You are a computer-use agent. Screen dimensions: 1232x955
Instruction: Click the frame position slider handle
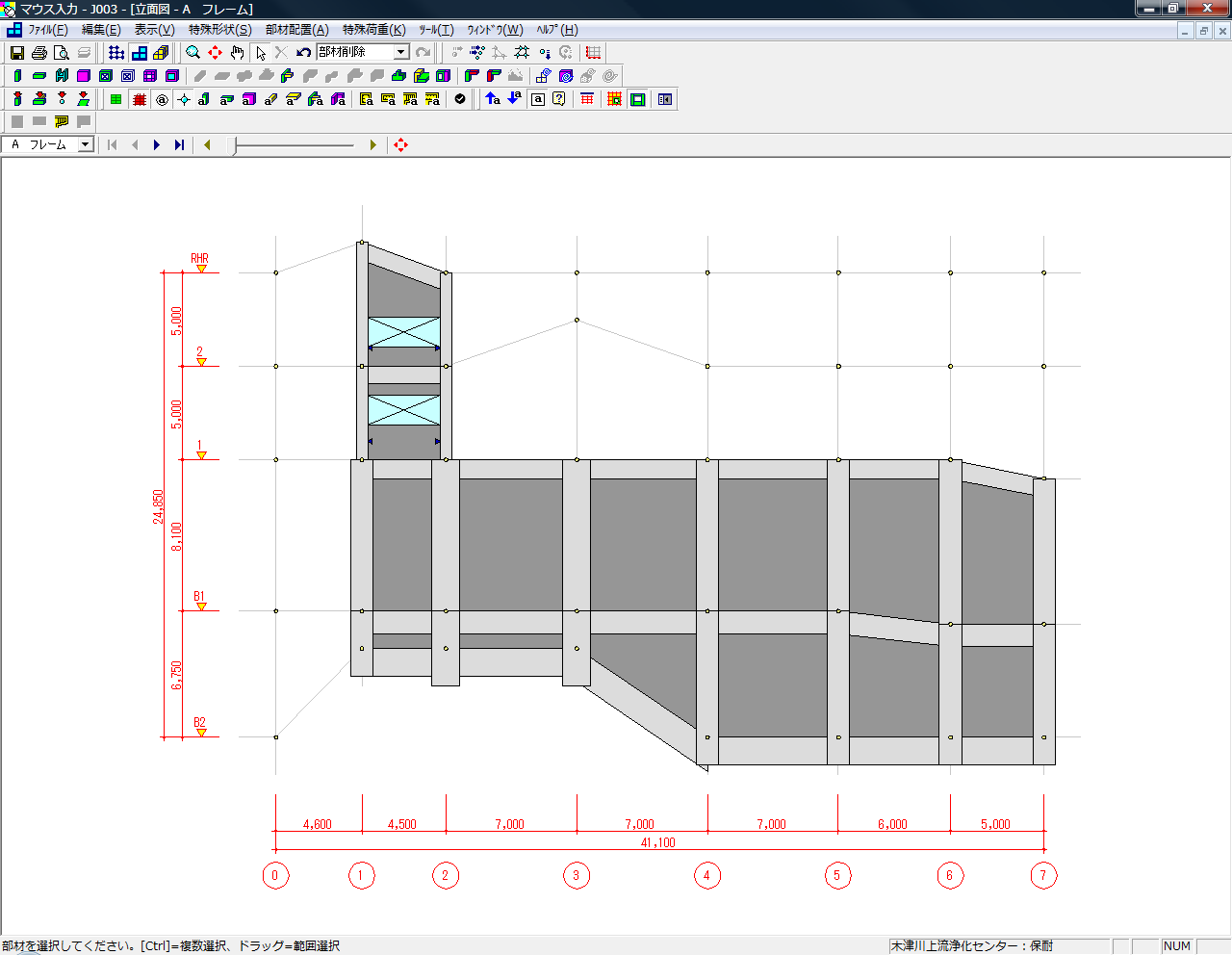[235, 145]
